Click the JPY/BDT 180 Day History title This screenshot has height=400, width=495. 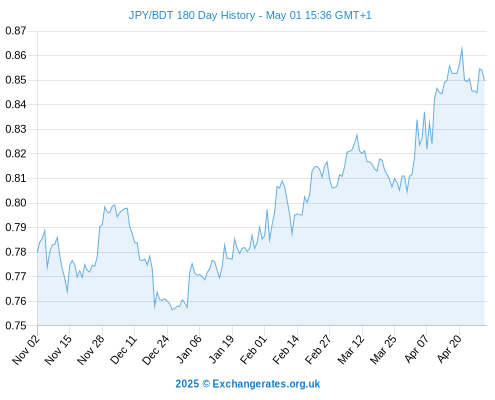pos(250,15)
